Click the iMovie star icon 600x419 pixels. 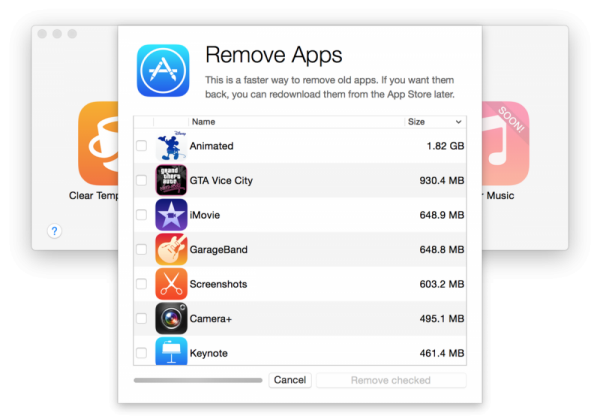coord(171,214)
